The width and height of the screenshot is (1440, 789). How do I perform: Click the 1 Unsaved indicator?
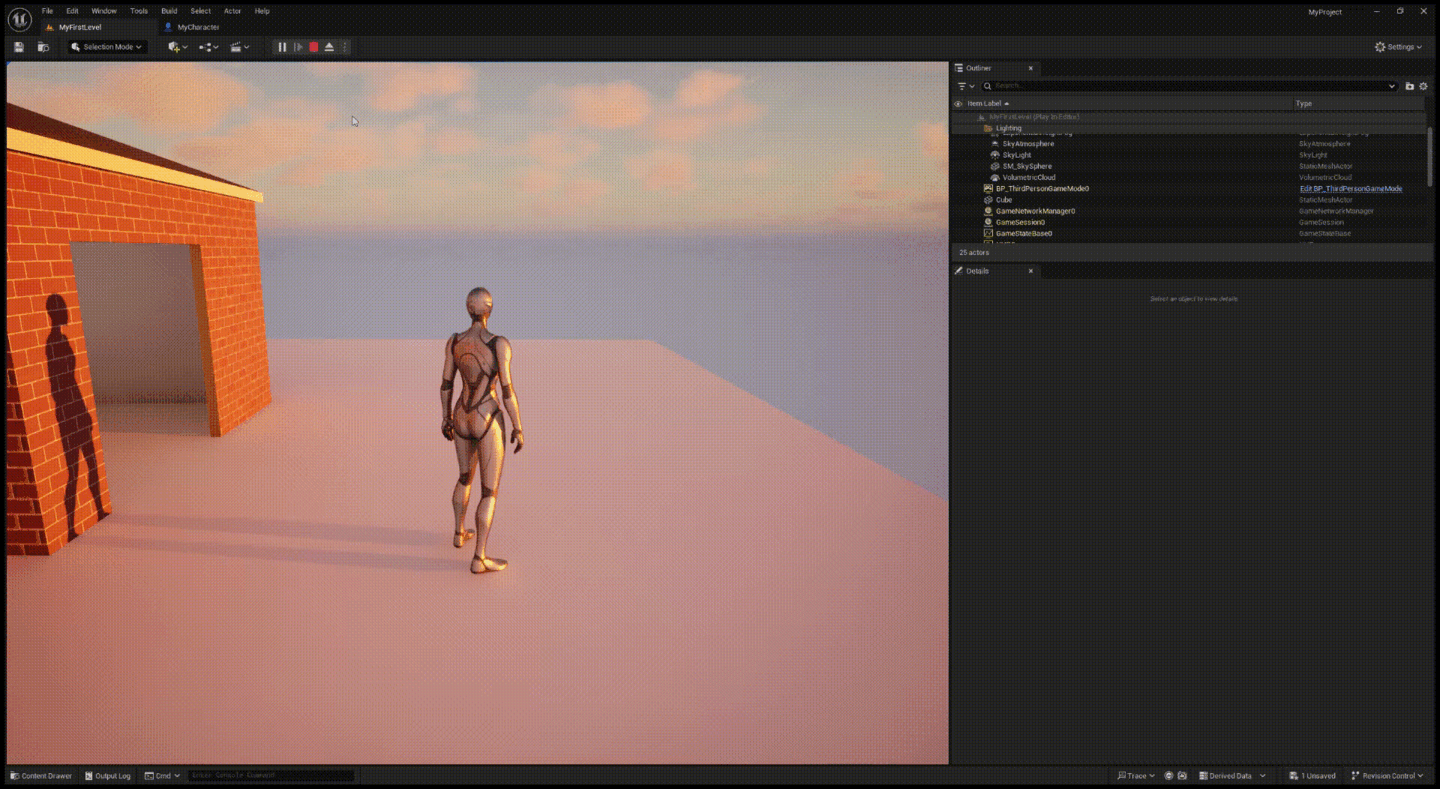tap(1312, 776)
